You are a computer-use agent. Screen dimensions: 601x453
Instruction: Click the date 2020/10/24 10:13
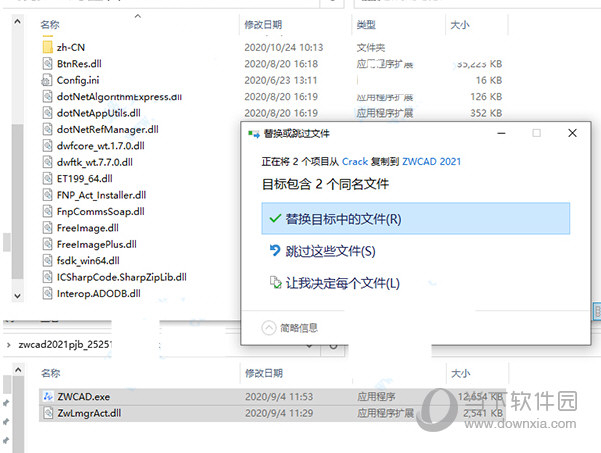284,47
